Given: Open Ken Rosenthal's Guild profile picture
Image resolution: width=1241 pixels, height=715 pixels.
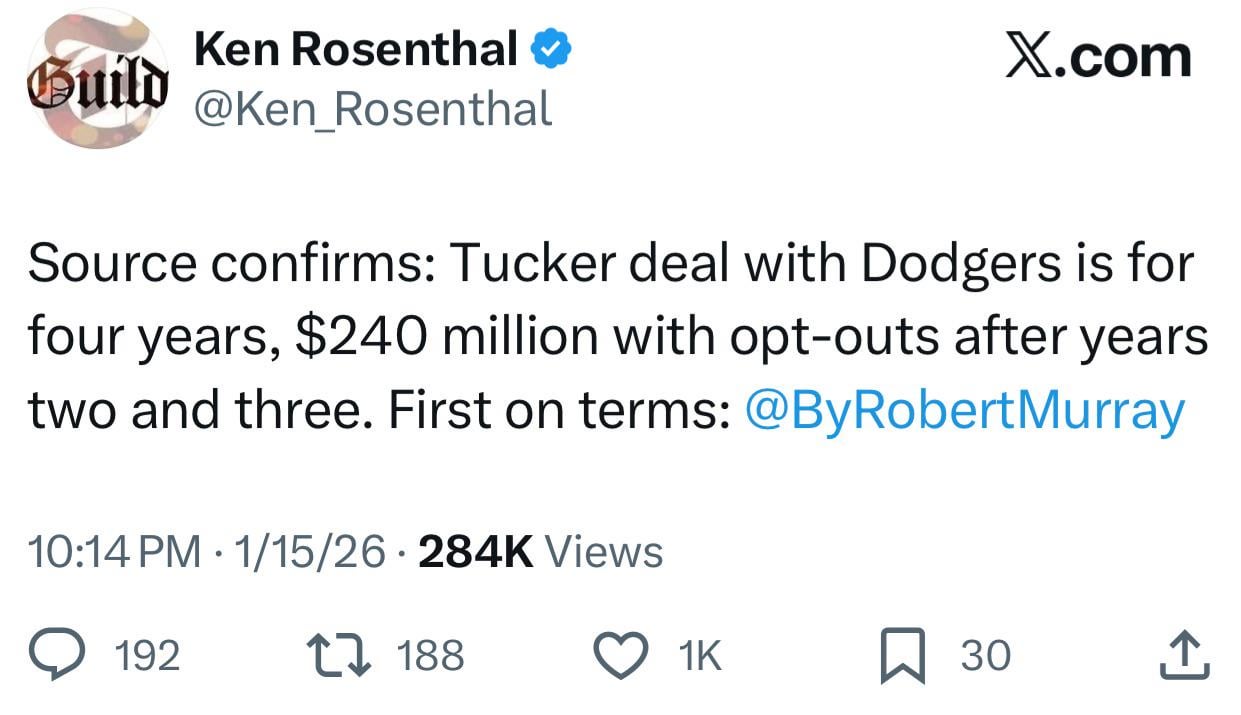Looking at the screenshot, I should 97,75.
